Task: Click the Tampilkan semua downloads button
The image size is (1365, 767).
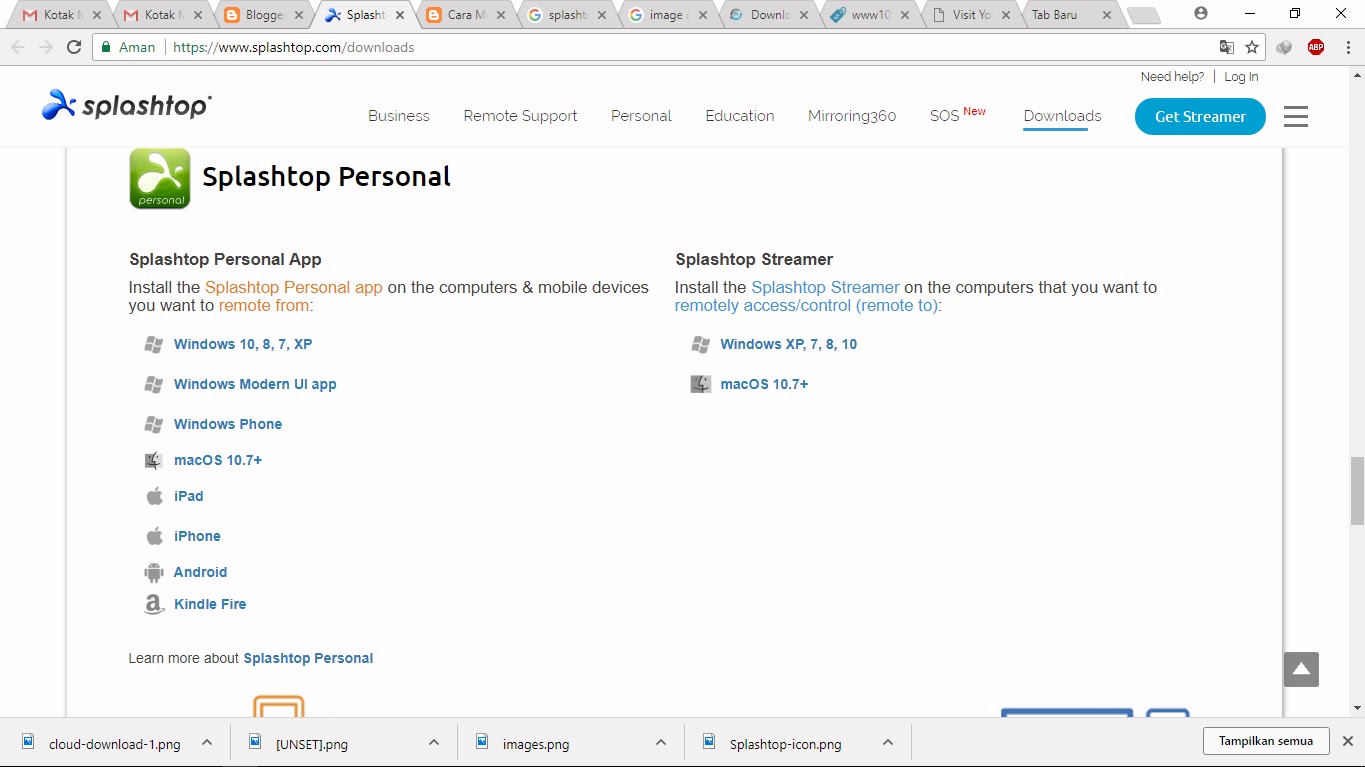Action: coord(1265,741)
